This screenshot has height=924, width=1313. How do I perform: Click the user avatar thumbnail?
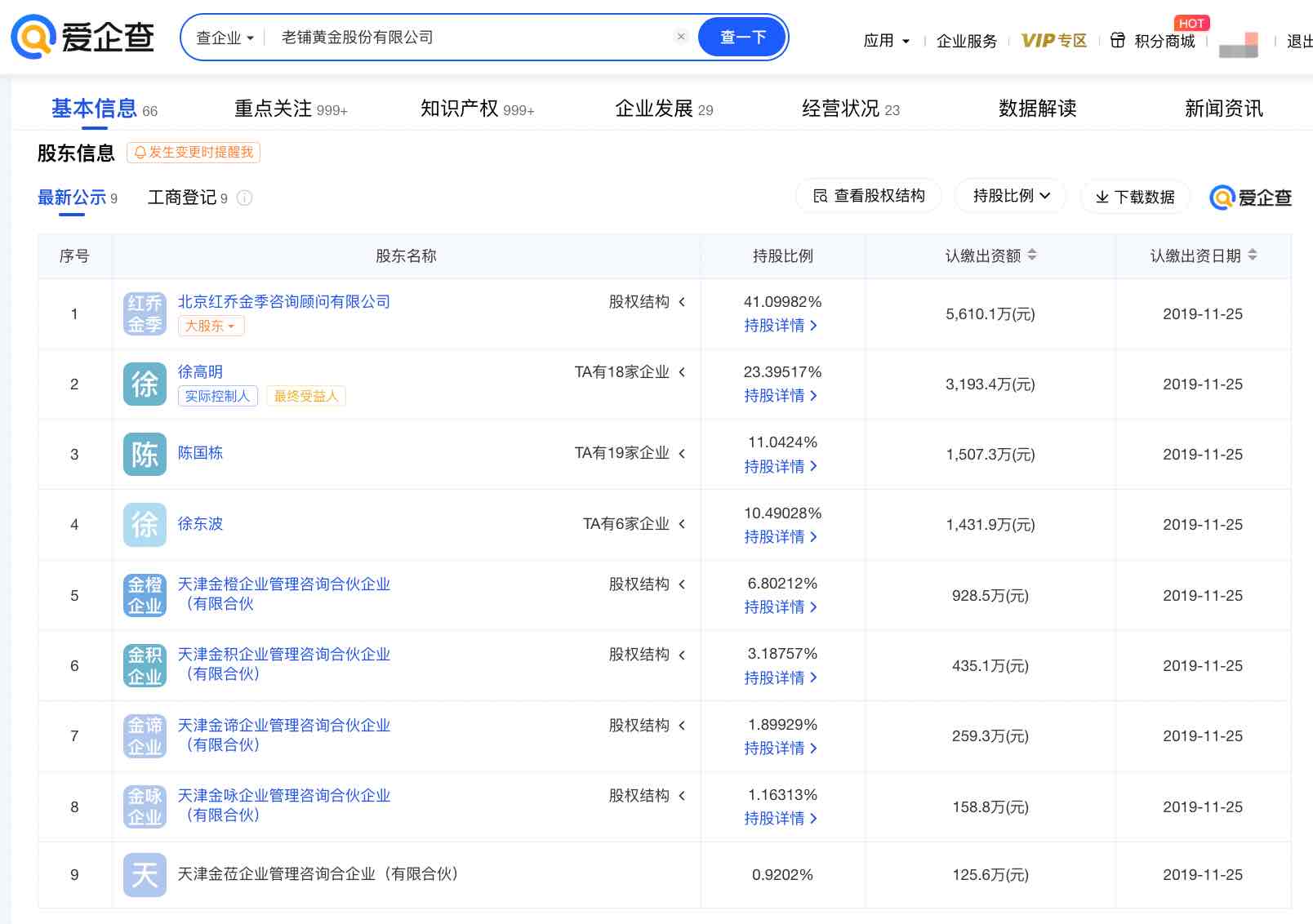(x=1238, y=43)
